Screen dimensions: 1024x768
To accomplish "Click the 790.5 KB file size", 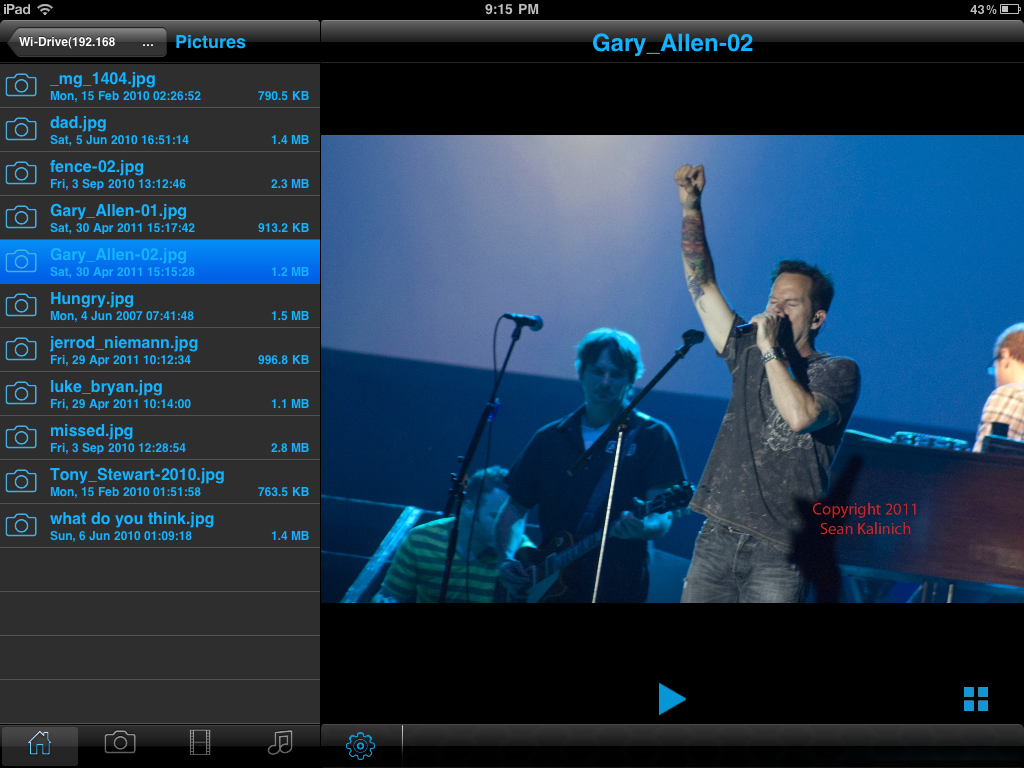I will click(x=283, y=96).
